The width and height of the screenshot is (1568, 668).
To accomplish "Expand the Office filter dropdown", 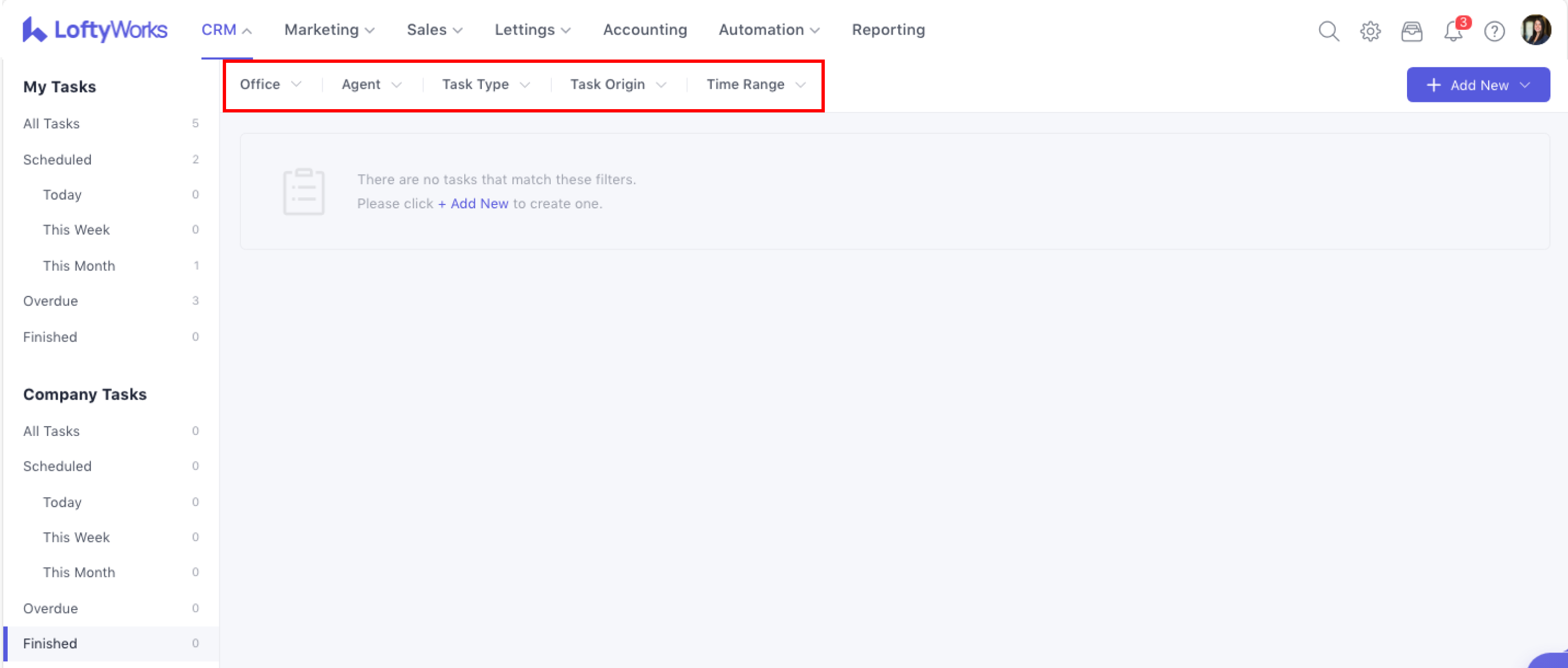I will click(x=270, y=84).
